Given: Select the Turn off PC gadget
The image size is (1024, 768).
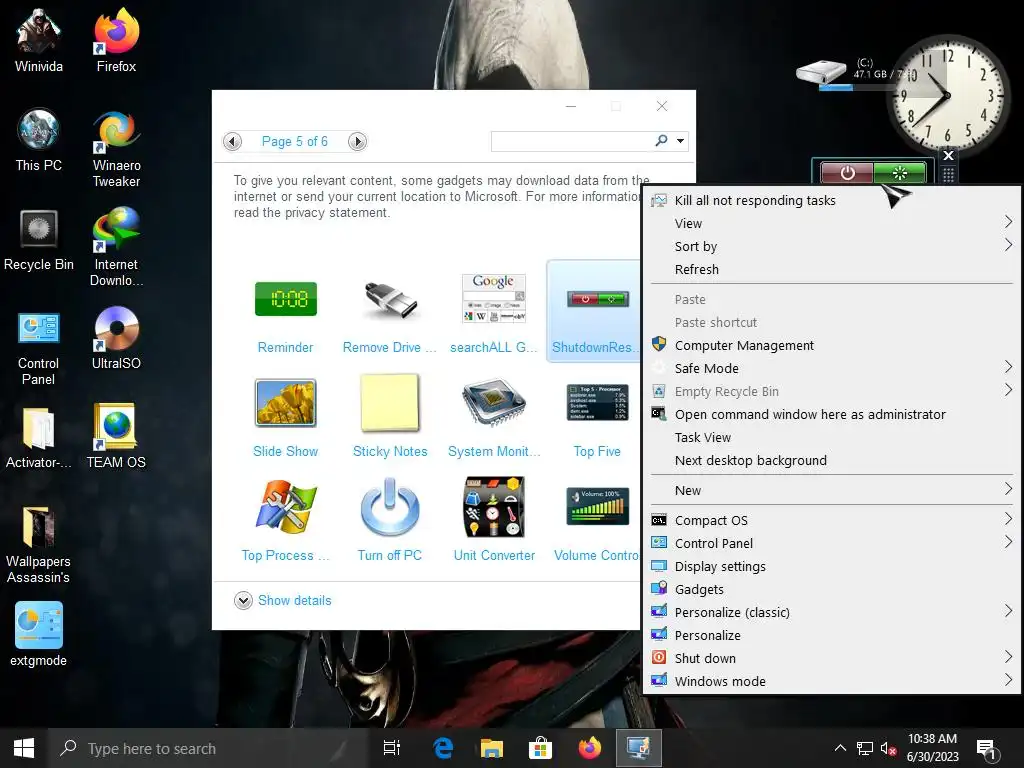Looking at the screenshot, I should pos(390,521).
